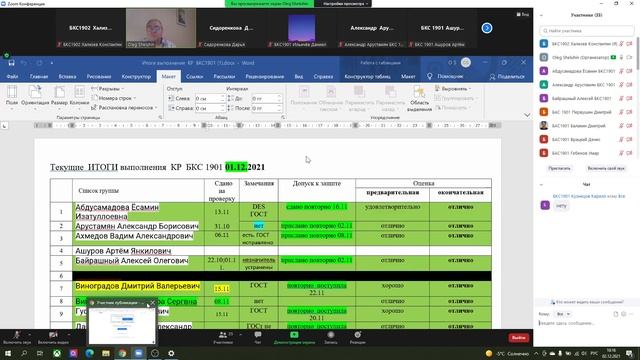Click the file attach icon in Zoom chat
Screen dimensions: 640x360
616,314
